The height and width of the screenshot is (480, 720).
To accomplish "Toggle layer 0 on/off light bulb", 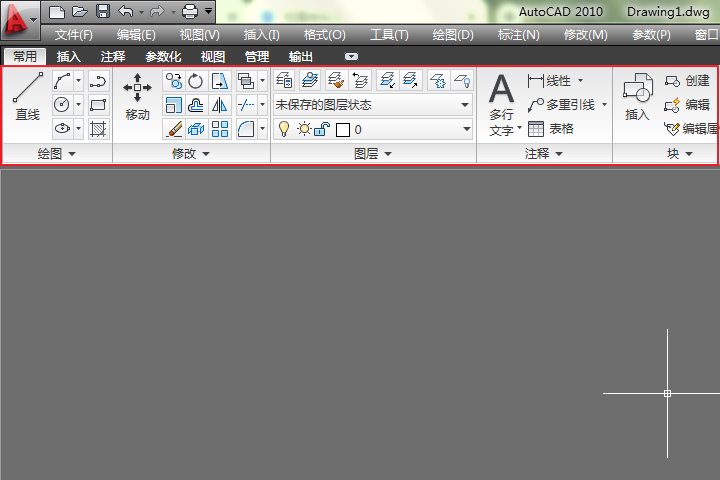I will [284, 129].
